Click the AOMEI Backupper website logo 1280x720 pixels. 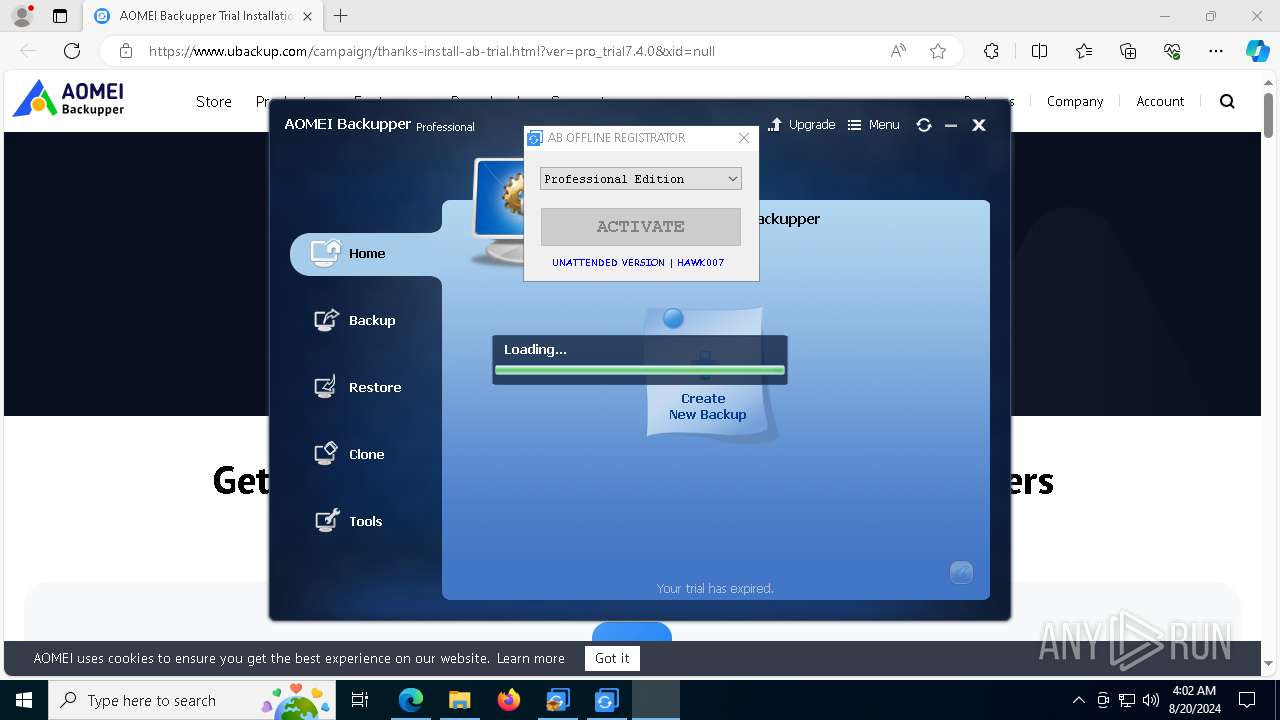pos(69,99)
